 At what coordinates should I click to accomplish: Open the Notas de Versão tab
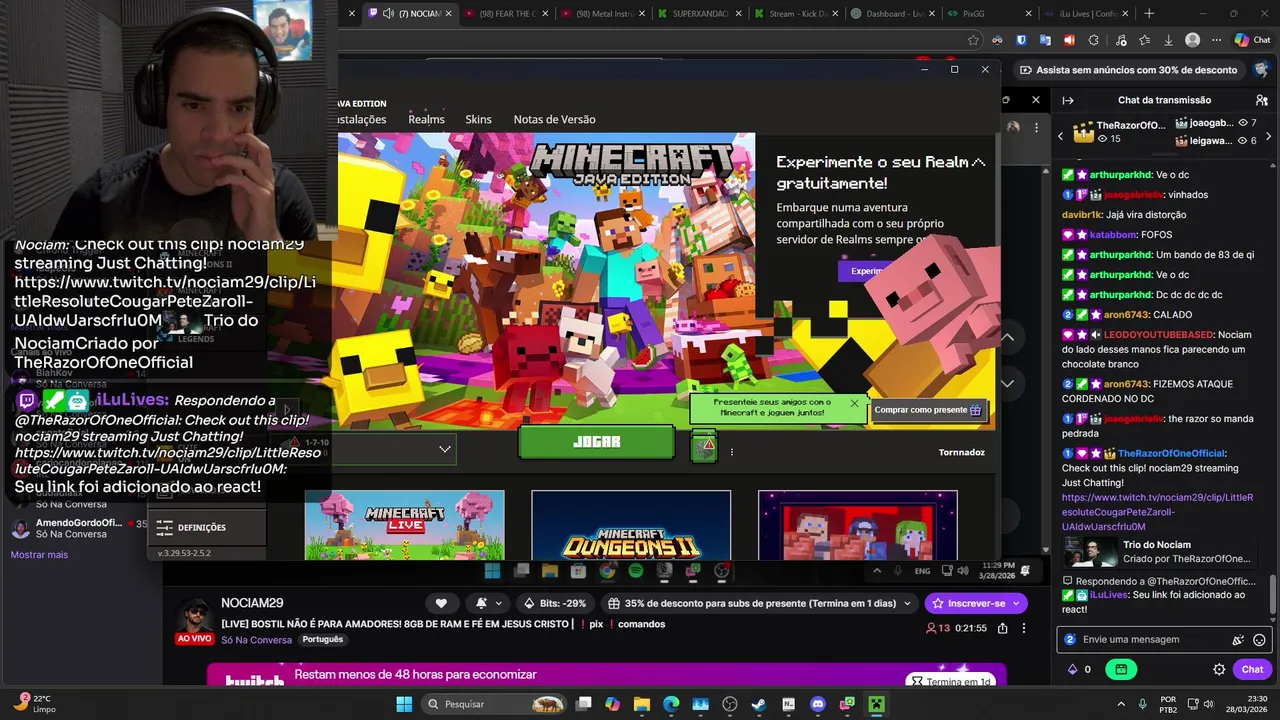pos(554,119)
